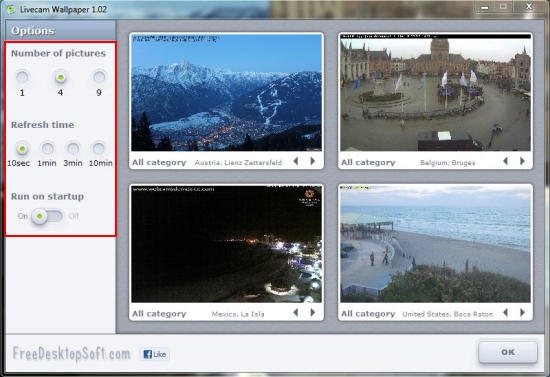The image size is (550, 377).
Task: Click the Austria mountain webcam thumbnail
Action: (227, 93)
